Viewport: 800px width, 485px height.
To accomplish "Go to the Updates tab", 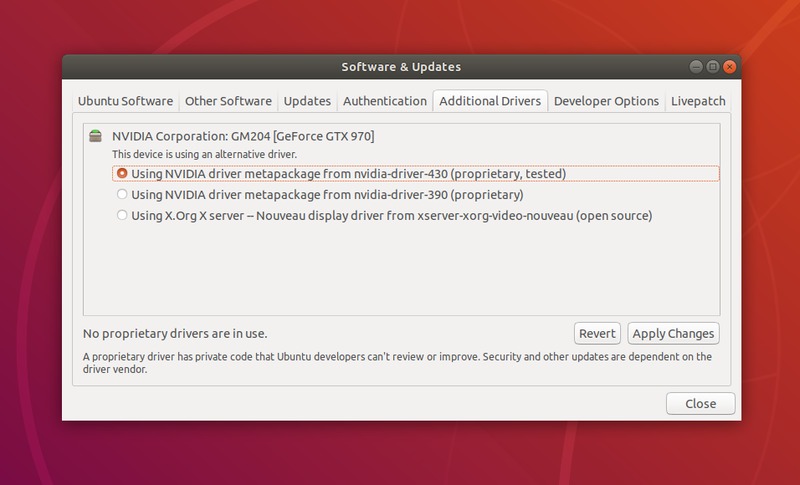I will (307, 101).
